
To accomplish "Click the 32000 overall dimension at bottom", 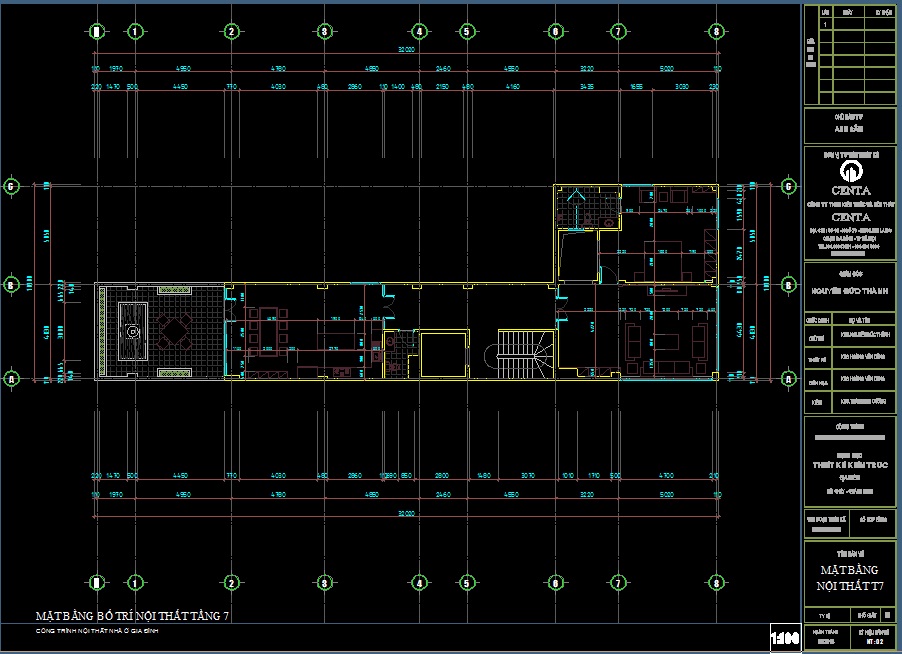I will point(405,513).
